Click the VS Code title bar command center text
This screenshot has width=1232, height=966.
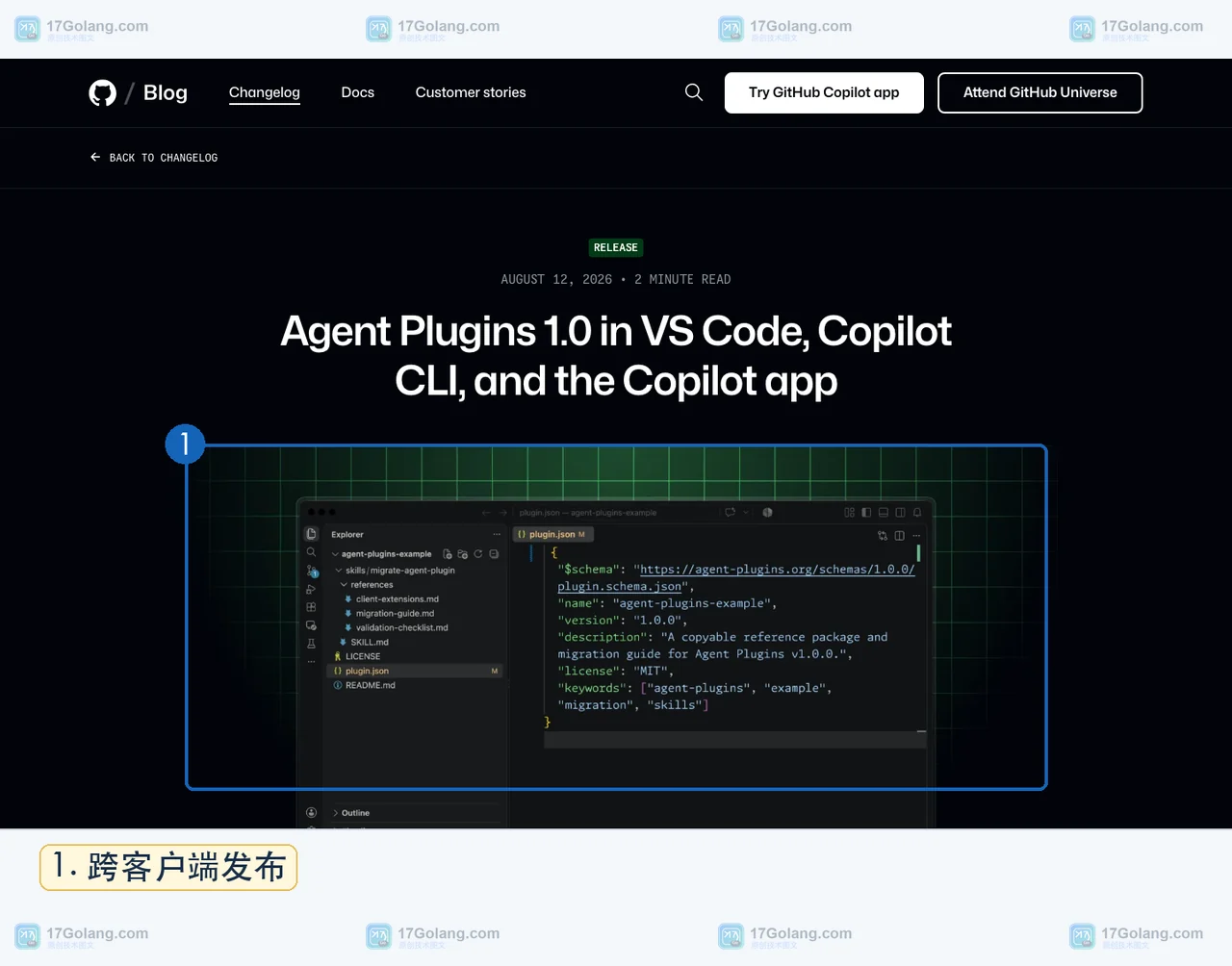click(588, 513)
